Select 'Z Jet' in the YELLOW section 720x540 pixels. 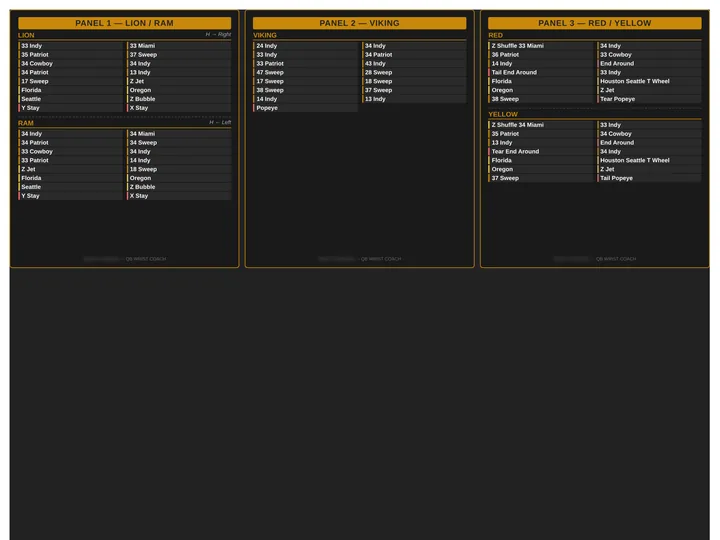(x=649, y=169)
